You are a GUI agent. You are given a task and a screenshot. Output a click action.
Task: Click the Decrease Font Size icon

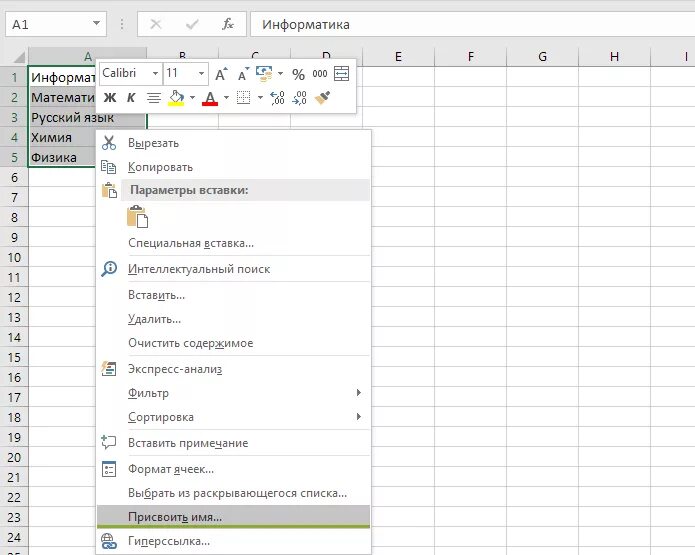click(x=243, y=74)
